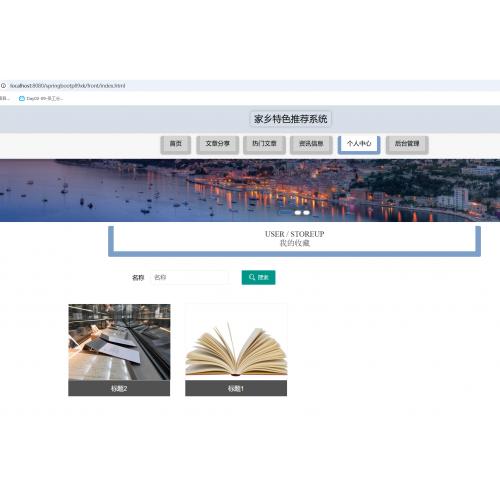
Task: Open the 后台管理 navigation tab
Action: [x=407, y=144]
